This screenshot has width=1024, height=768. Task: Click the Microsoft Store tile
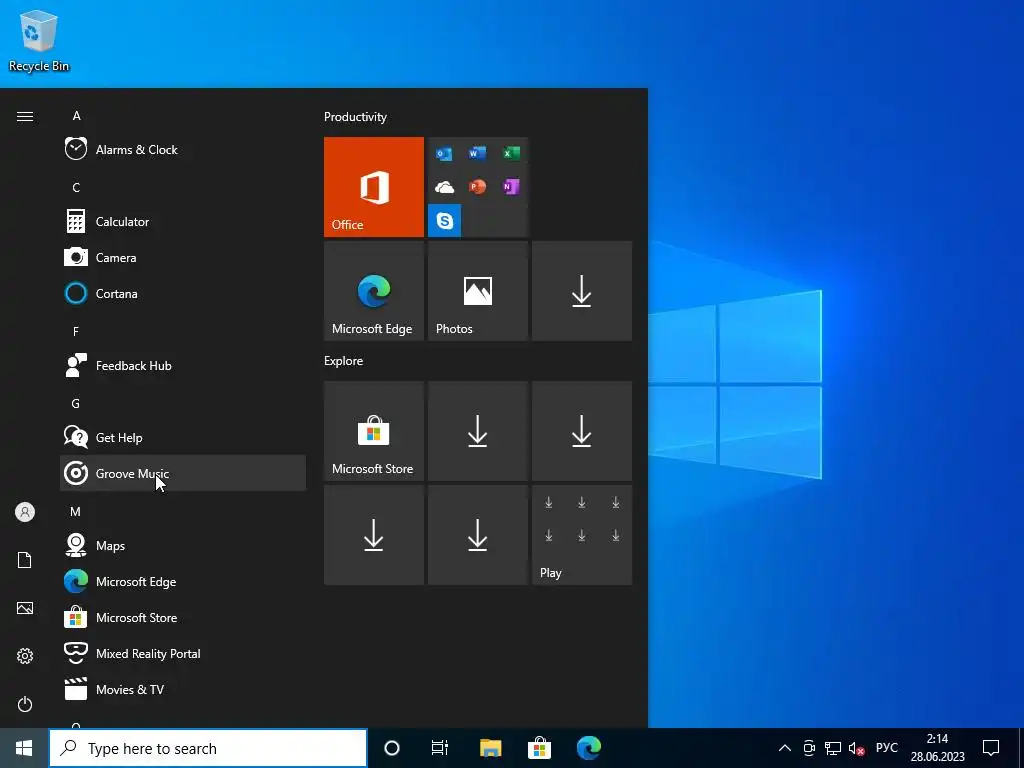coord(374,431)
